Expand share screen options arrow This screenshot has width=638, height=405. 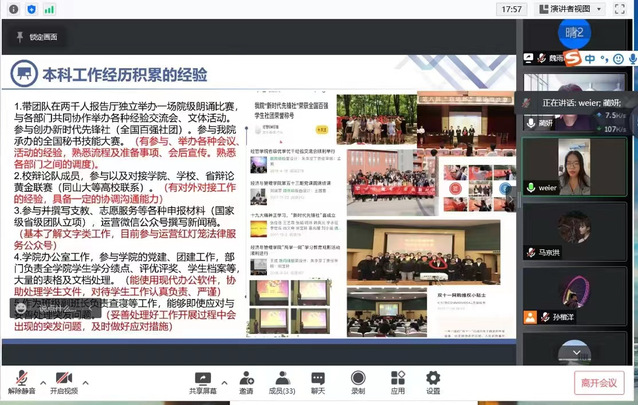pyautogui.click(x=226, y=380)
